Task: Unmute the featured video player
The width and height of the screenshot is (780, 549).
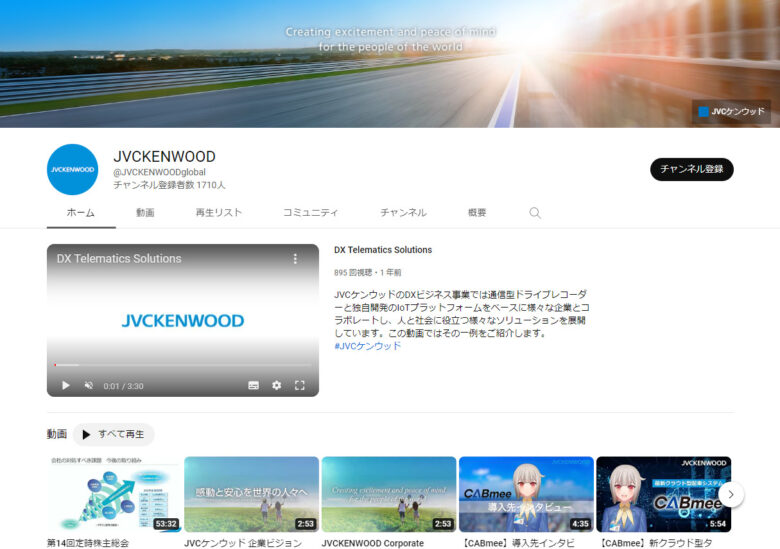Action: tap(89, 385)
